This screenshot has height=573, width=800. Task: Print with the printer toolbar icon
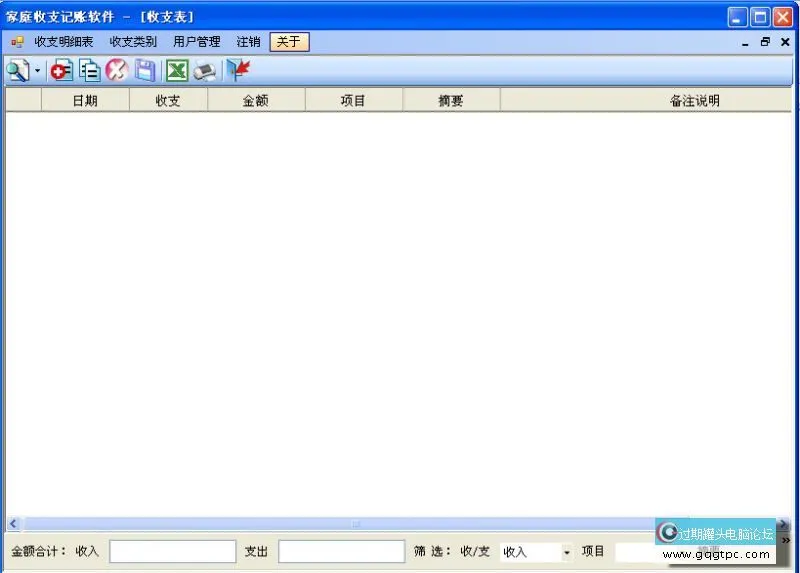pos(205,70)
